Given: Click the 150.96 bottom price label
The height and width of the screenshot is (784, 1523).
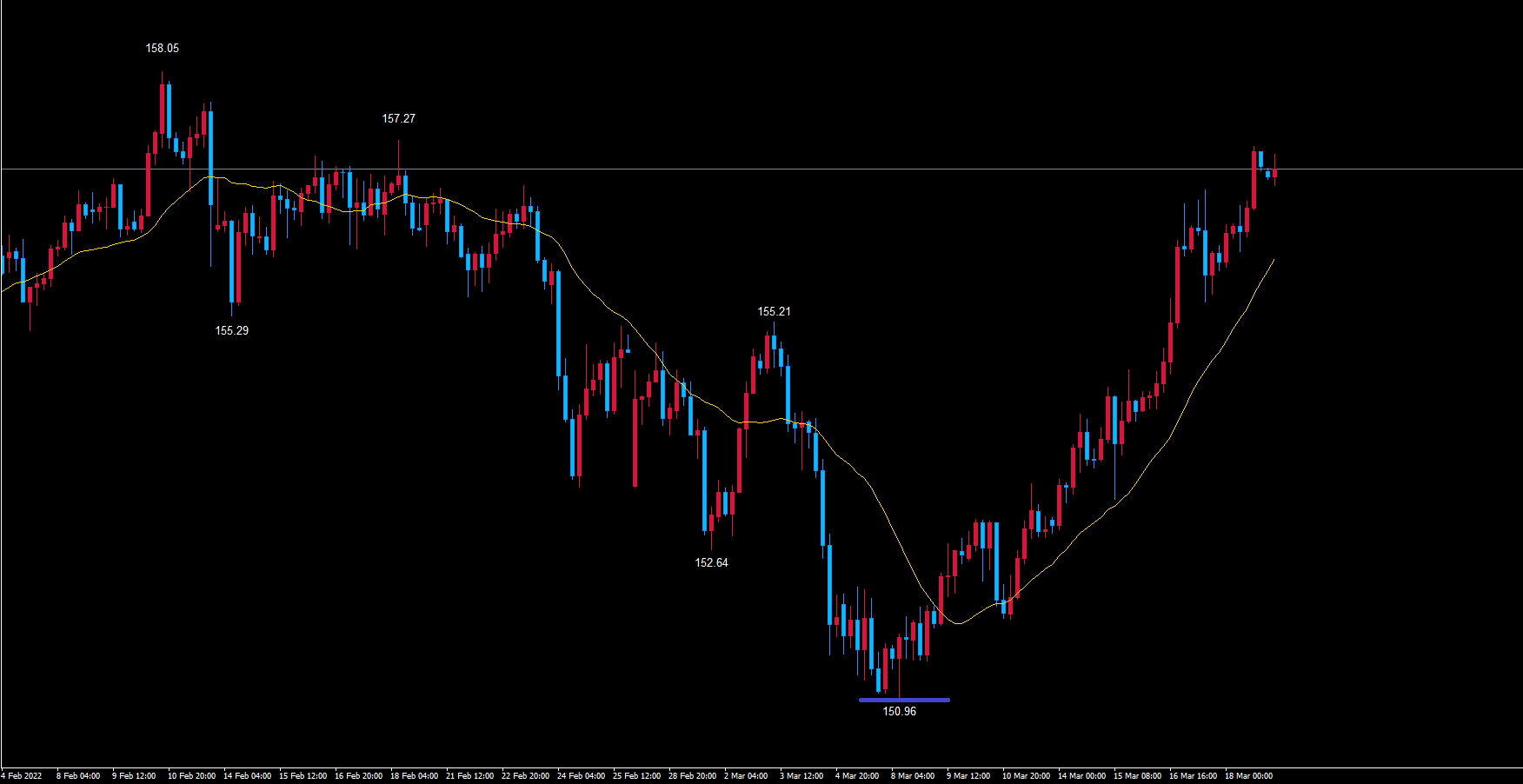Looking at the screenshot, I should tap(899, 712).
